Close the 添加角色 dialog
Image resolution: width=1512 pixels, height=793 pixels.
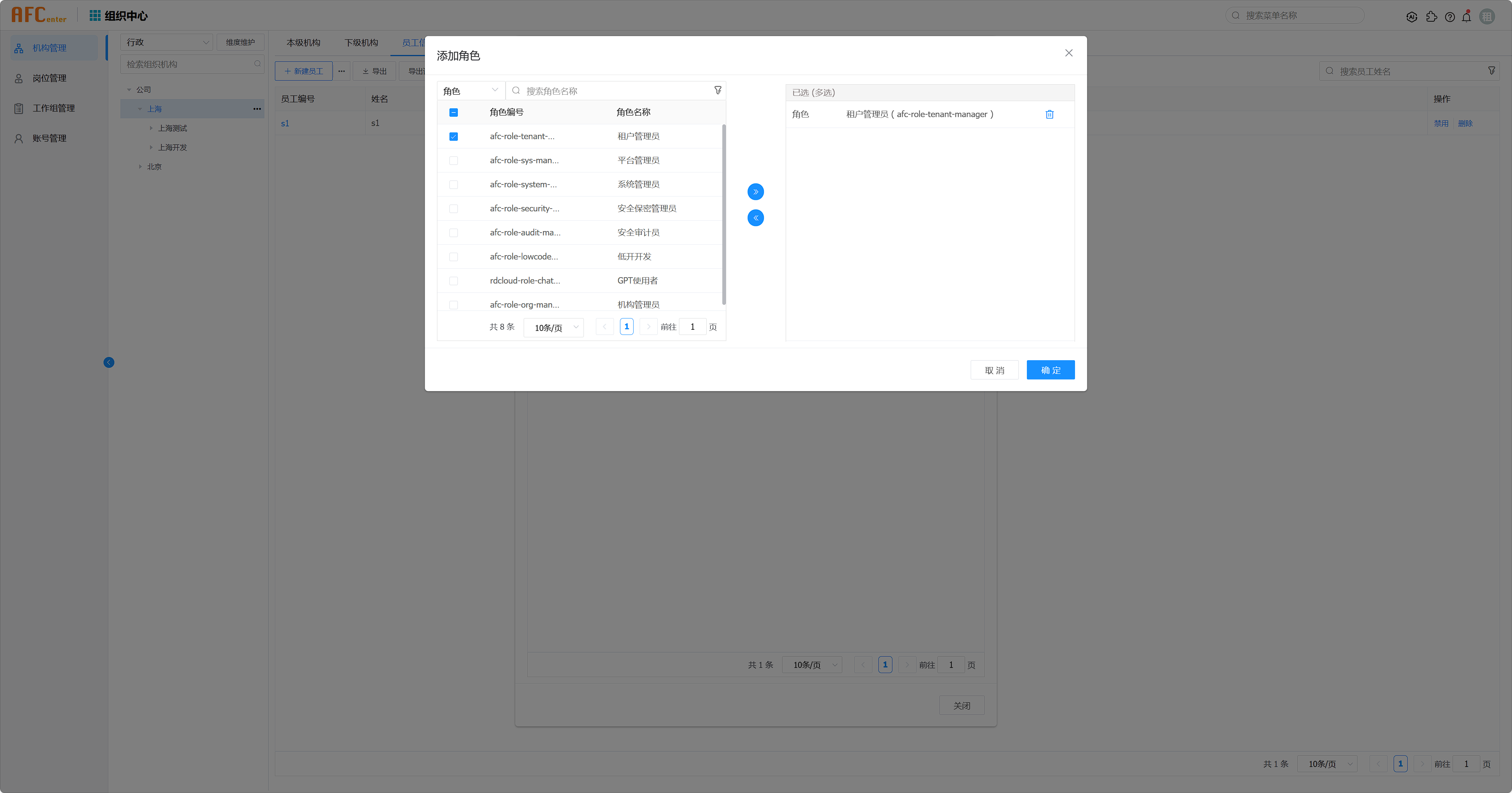click(1068, 53)
